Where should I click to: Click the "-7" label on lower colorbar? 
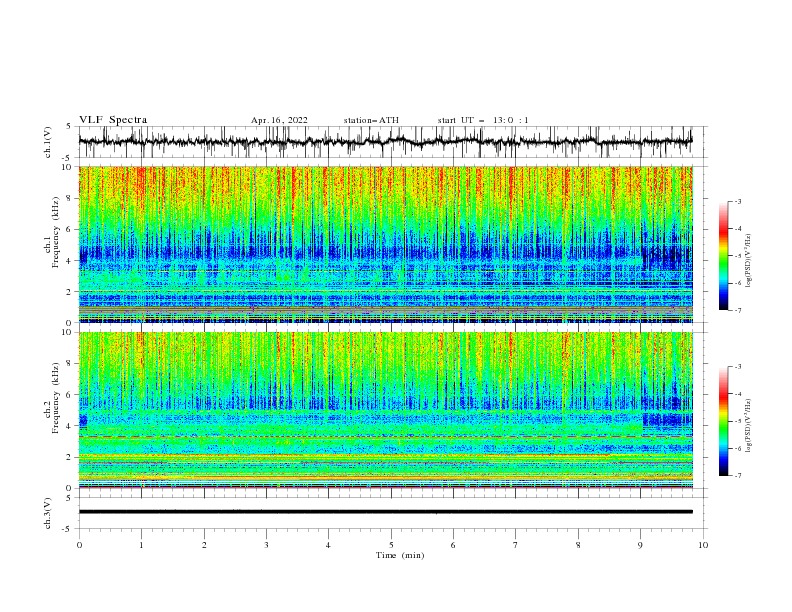pyautogui.click(x=737, y=476)
